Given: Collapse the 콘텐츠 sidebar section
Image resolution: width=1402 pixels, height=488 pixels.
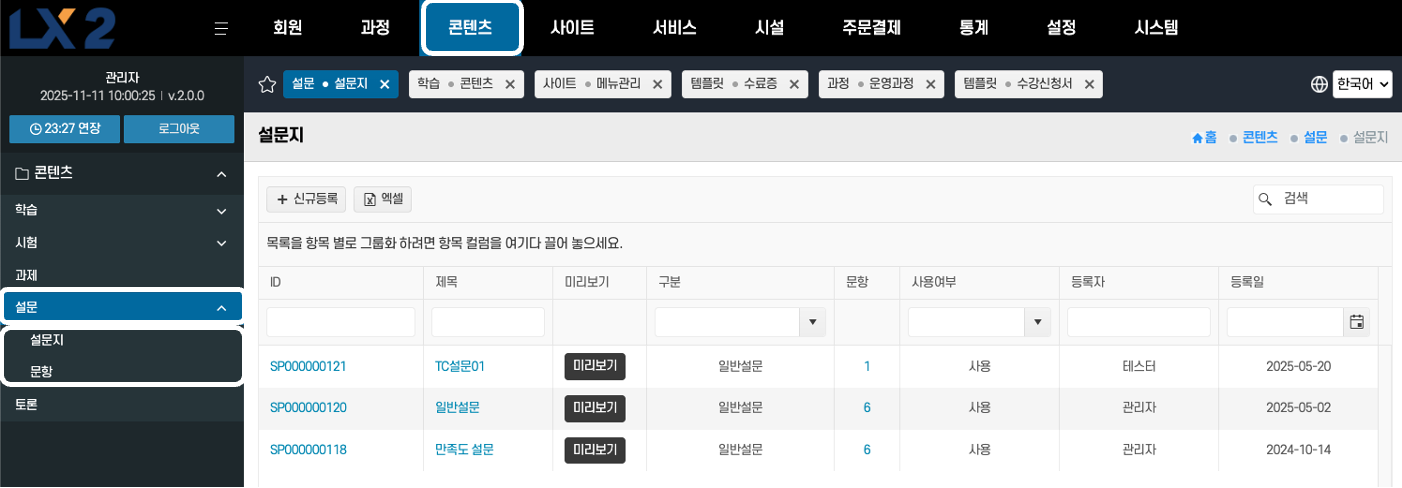Looking at the screenshot, I should [222, 174].
